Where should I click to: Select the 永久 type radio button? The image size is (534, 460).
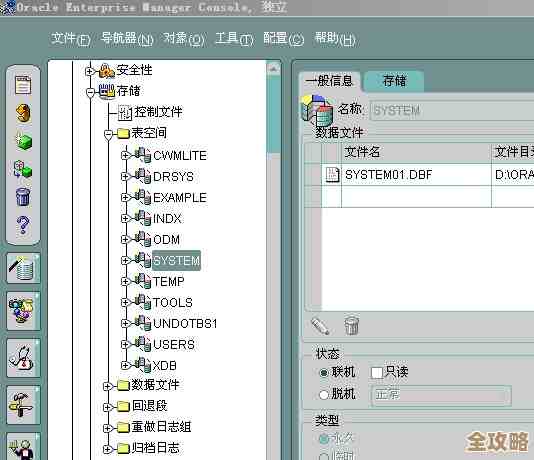(324, 439)
